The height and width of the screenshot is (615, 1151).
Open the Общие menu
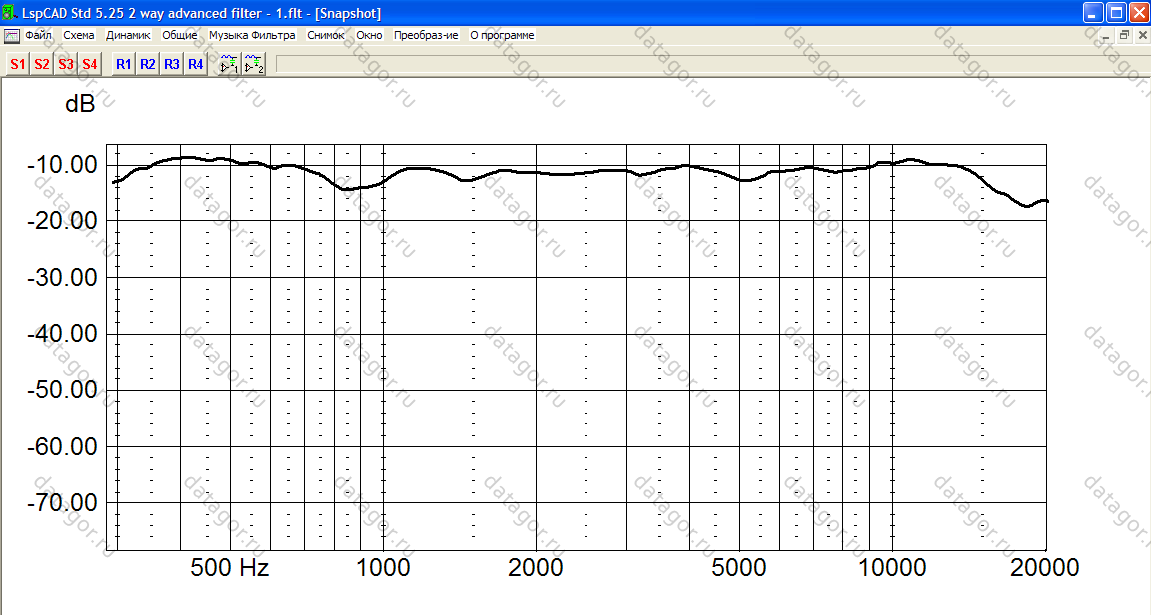[179, 35]
